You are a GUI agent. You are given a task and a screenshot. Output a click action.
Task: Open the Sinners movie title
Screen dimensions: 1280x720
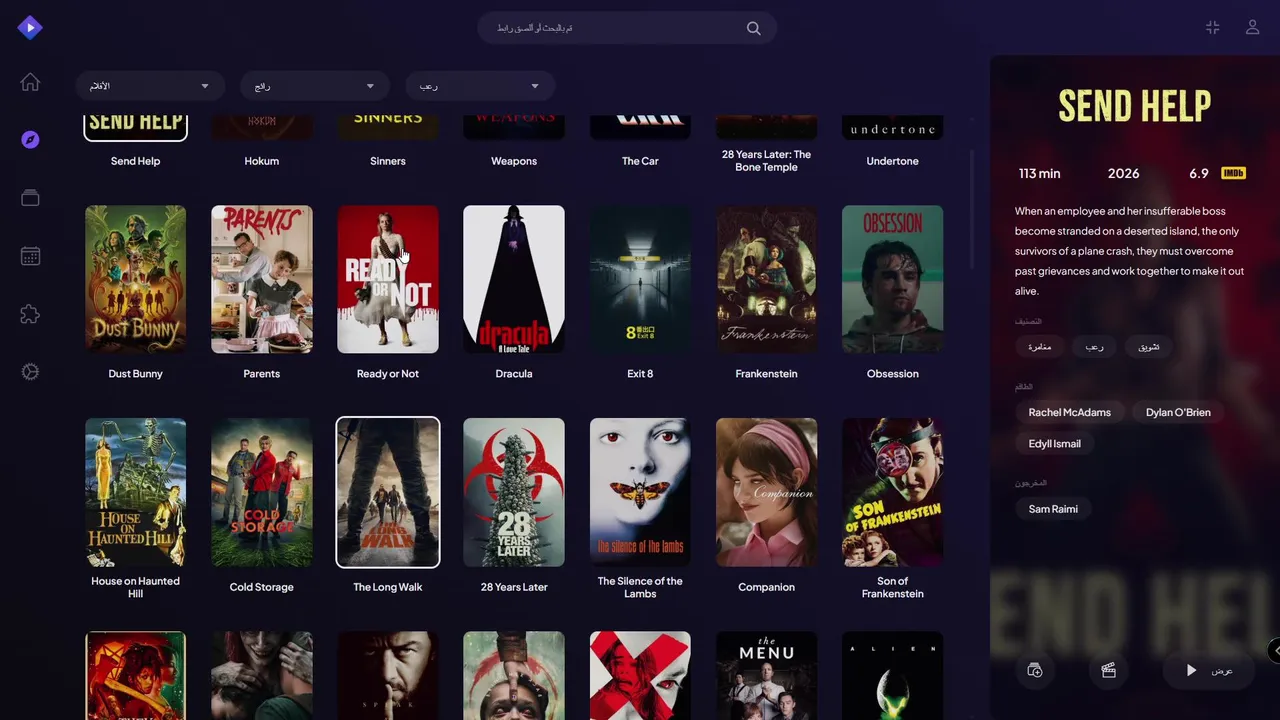click(x=388, y=161)
